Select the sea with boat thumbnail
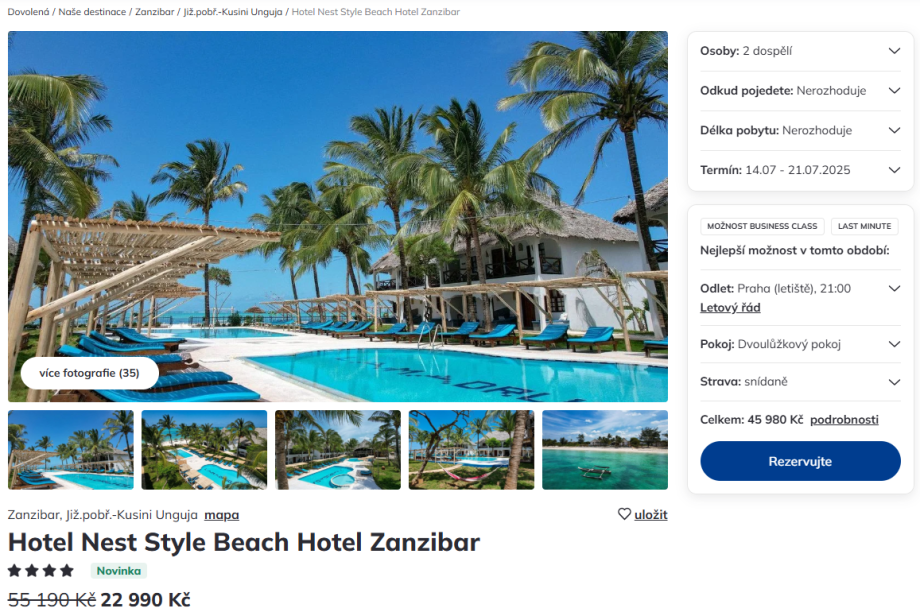 pos(605,450)
